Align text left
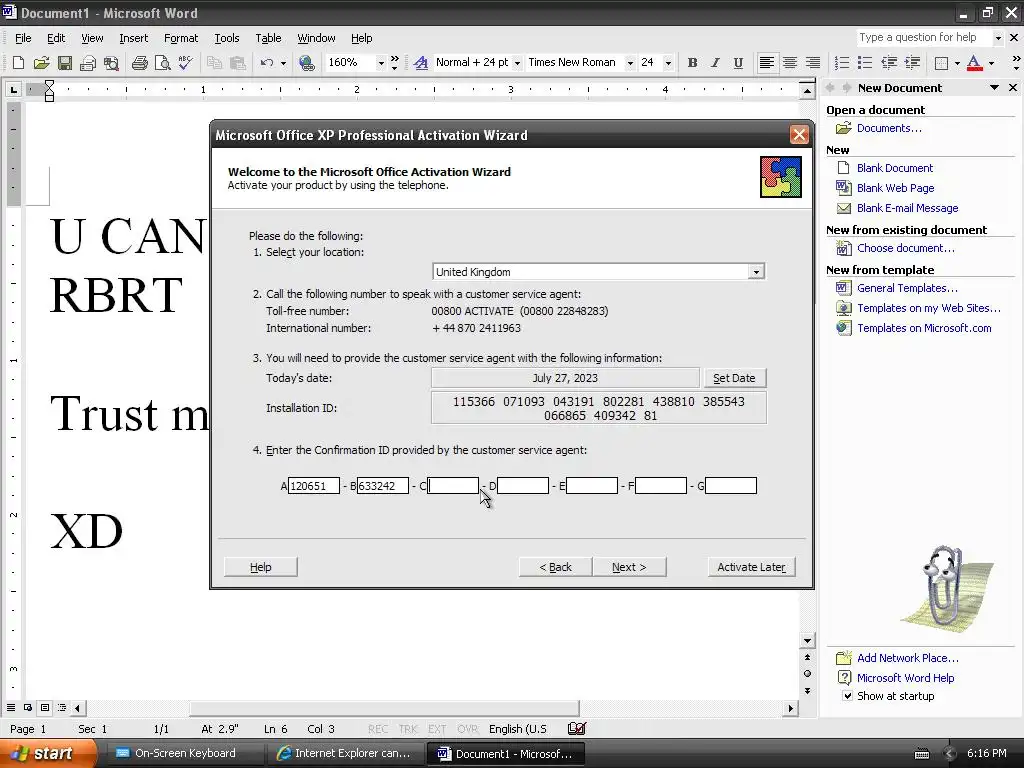The image size is (1024, 768). pyautogui.click(x=767, y=63)
